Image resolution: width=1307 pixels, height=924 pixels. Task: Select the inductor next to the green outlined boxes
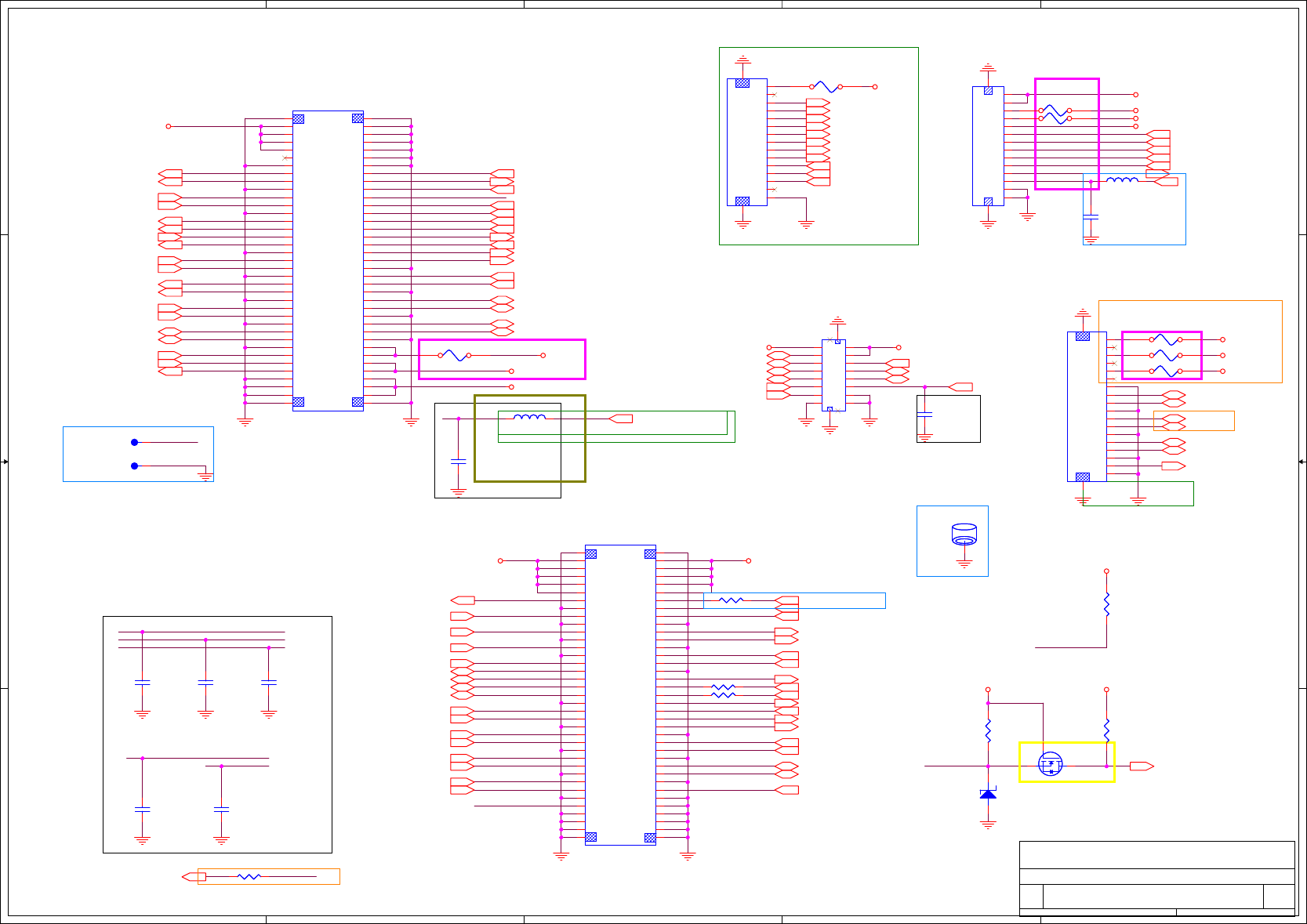click(529, 417)
